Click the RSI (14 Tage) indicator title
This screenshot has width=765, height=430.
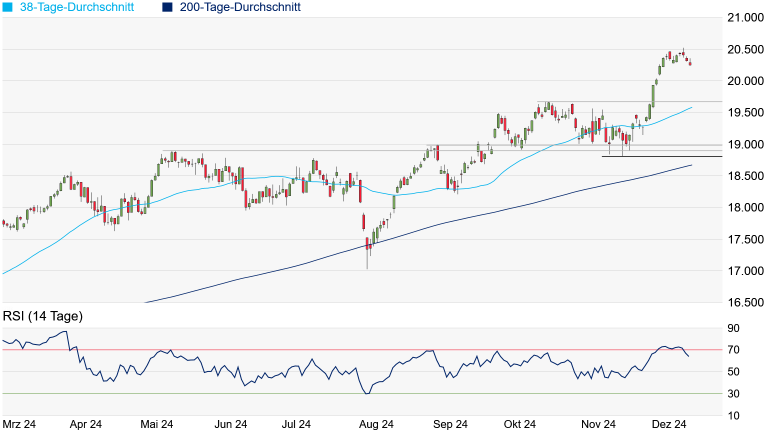[43, 317]
